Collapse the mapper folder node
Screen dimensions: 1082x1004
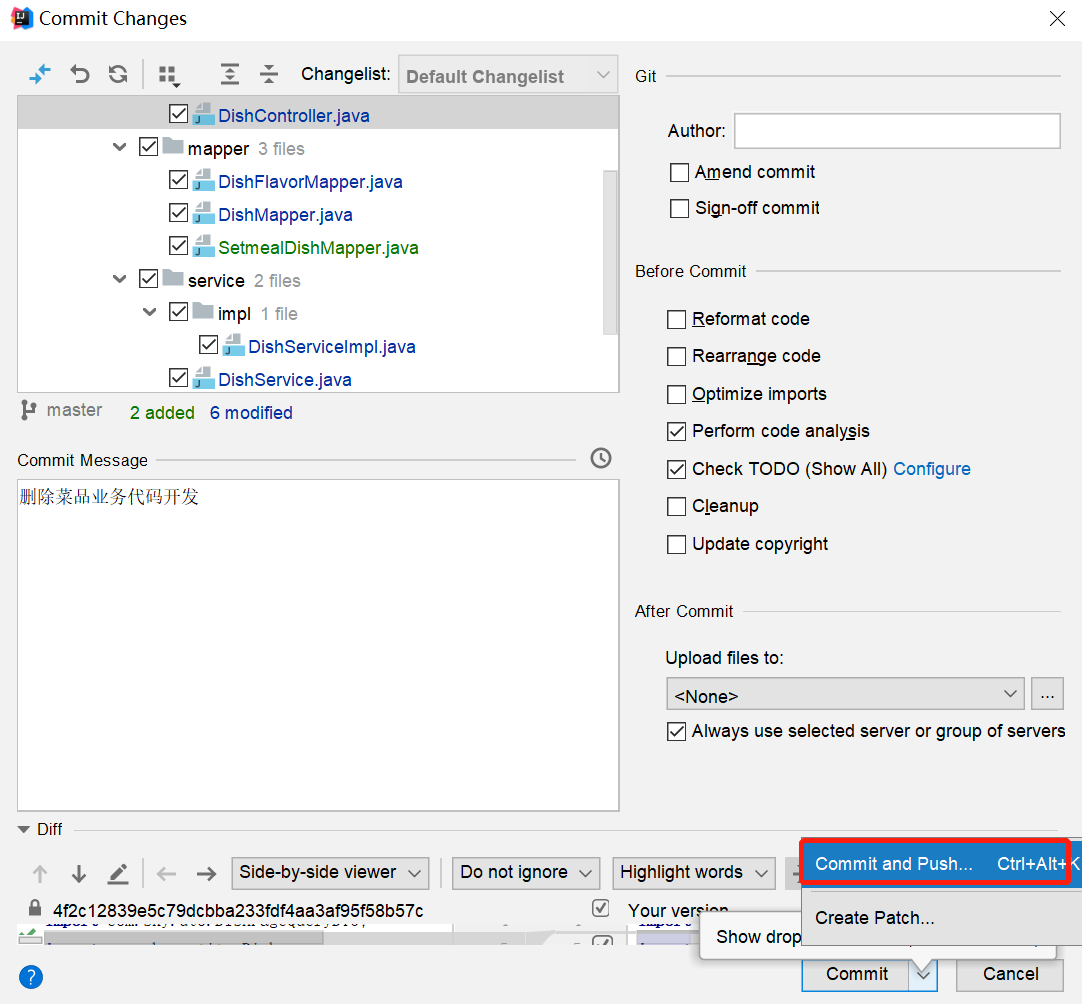tap(120, 148)
